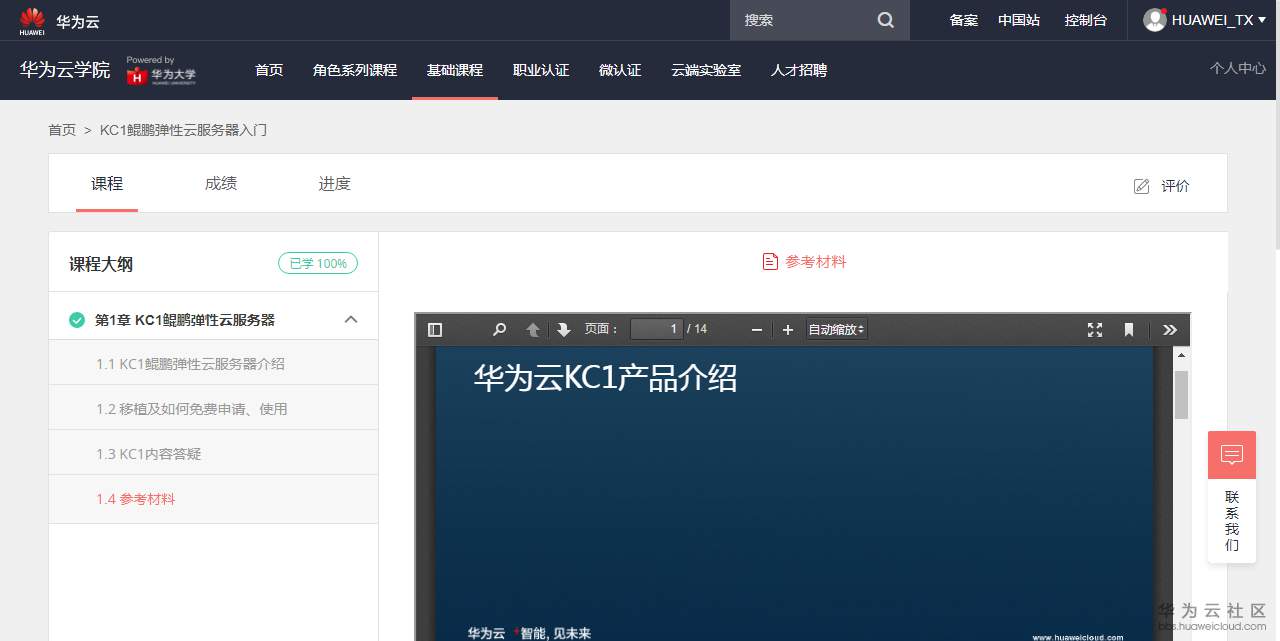Open the 人才招聘 nav item

click(799, 70)
